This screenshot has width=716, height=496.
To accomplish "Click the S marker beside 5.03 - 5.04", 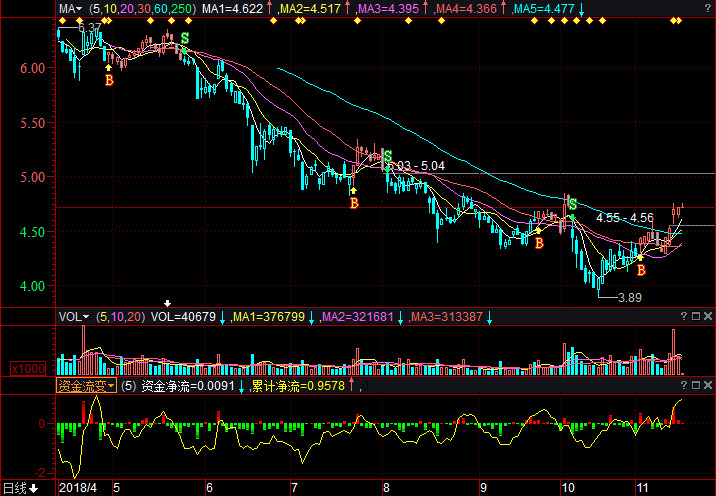I will pos(387,156).
